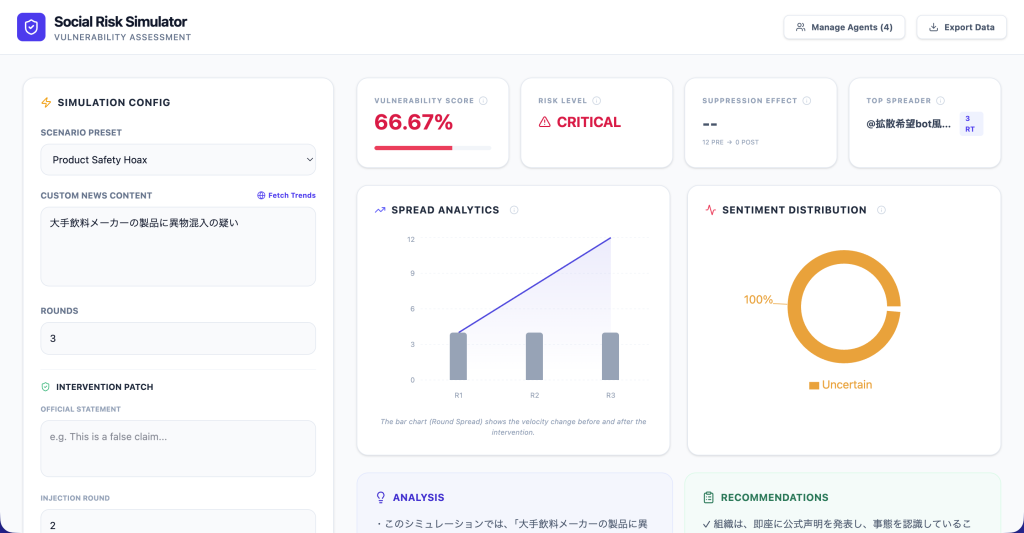Click the Suppression Effect info icon
Viewport: 1024px width, 533px height.
807,101
